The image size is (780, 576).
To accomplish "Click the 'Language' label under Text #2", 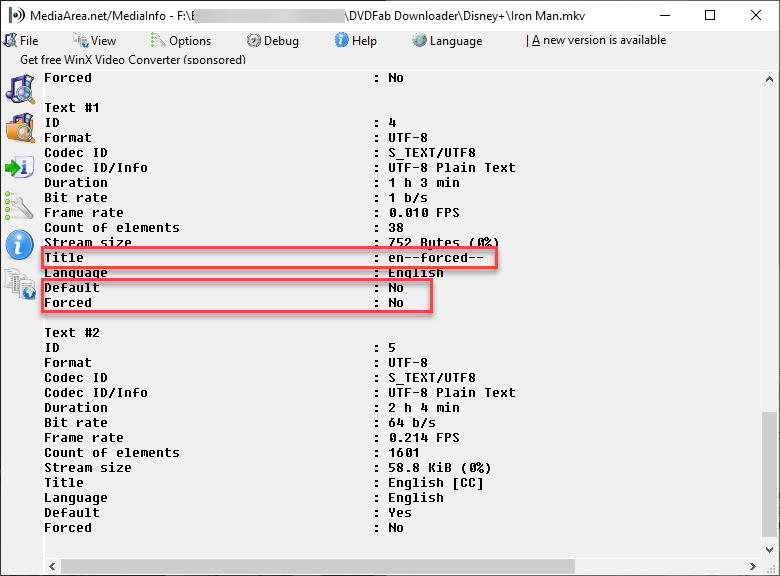I will point(76,497).
